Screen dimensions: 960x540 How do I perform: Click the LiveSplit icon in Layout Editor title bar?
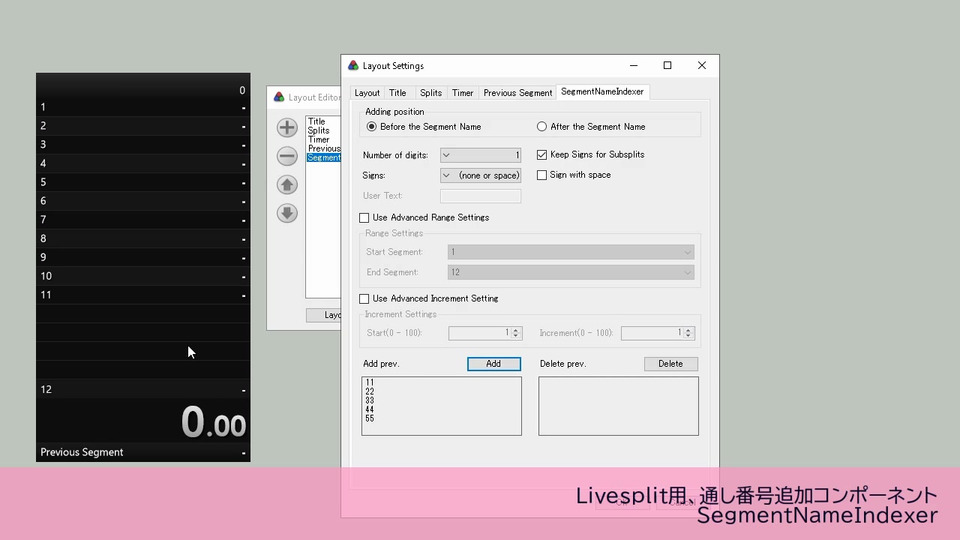point(279,97)
